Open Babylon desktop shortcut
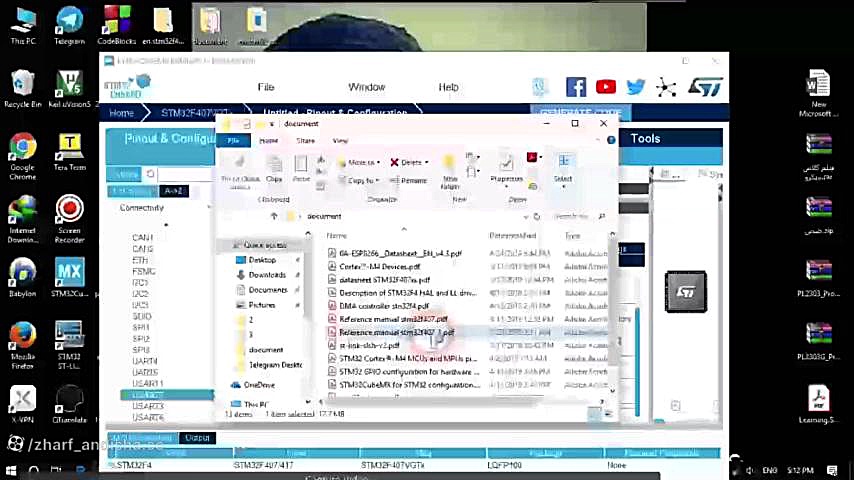 point(22,278)
